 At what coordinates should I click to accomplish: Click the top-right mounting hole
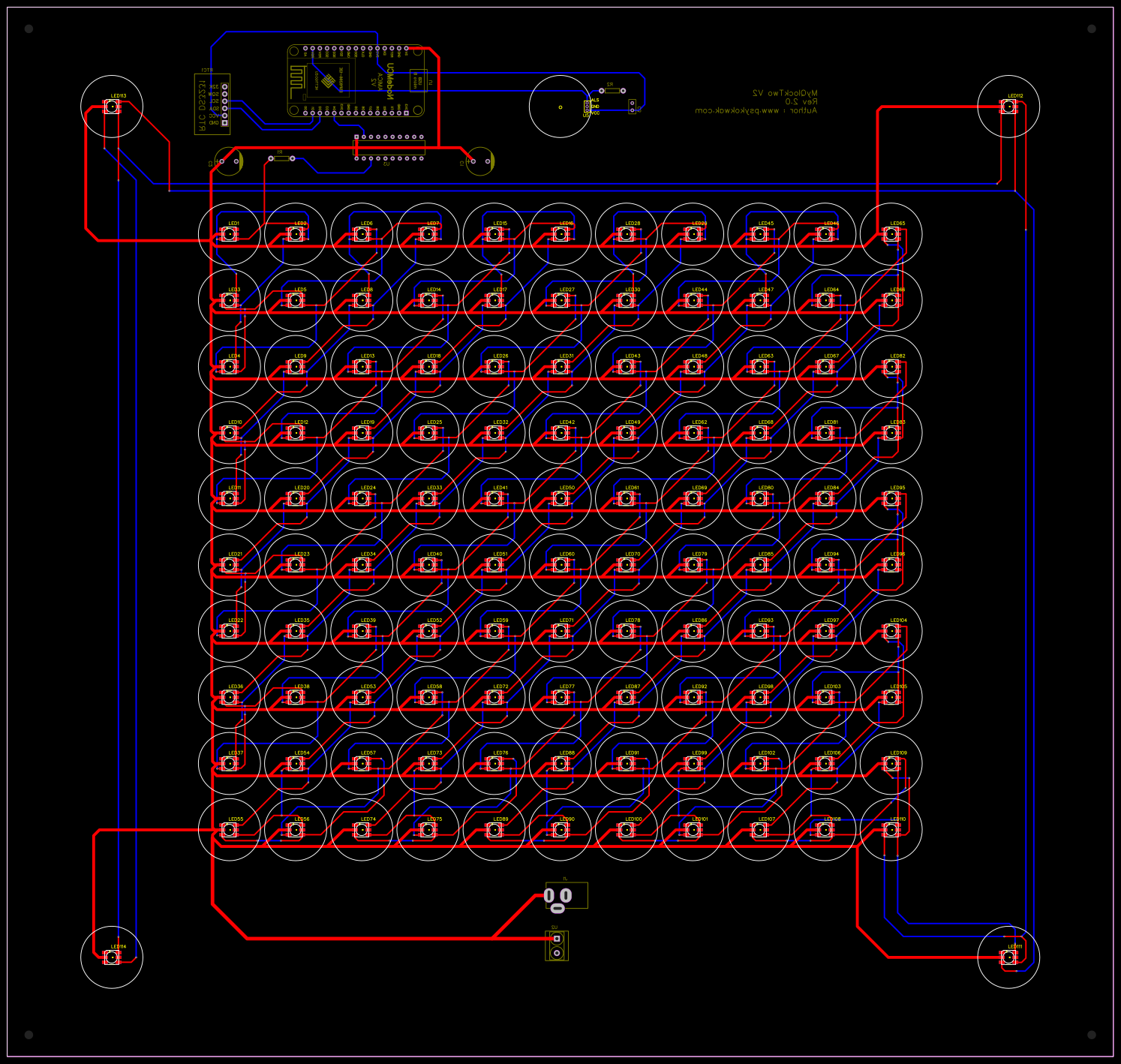click(1092, 29)
